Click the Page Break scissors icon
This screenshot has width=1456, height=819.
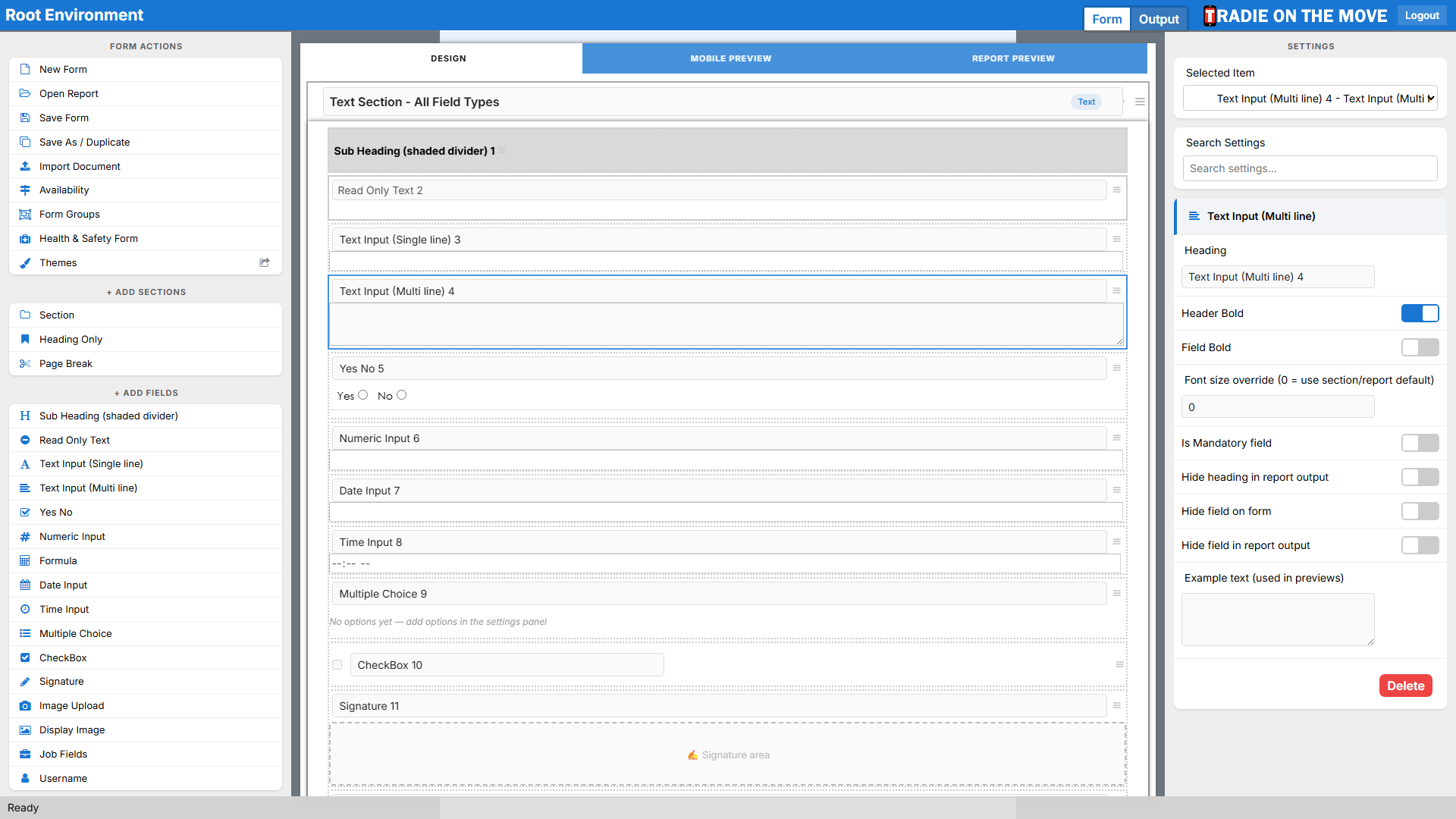(25, 364)
